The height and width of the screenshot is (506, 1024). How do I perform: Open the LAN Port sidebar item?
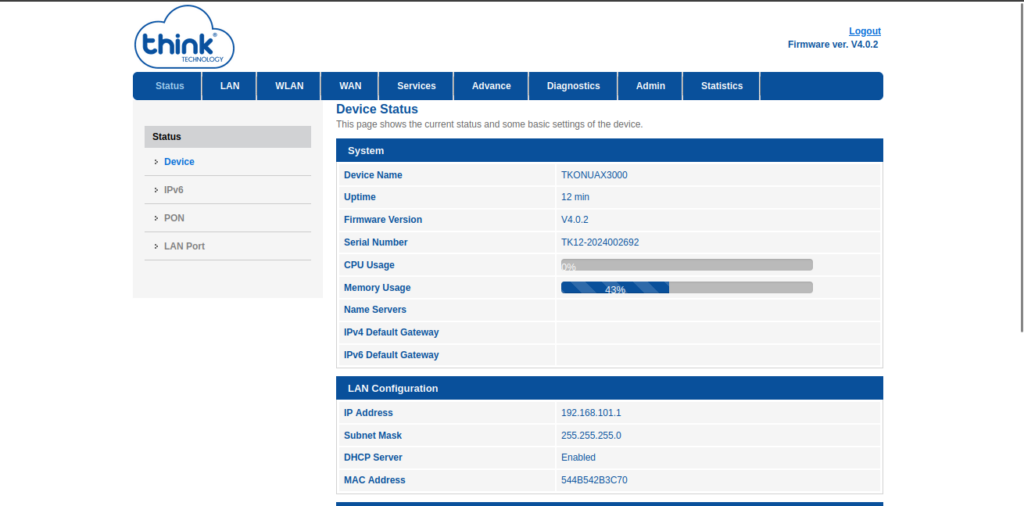[x=184, y=246]
